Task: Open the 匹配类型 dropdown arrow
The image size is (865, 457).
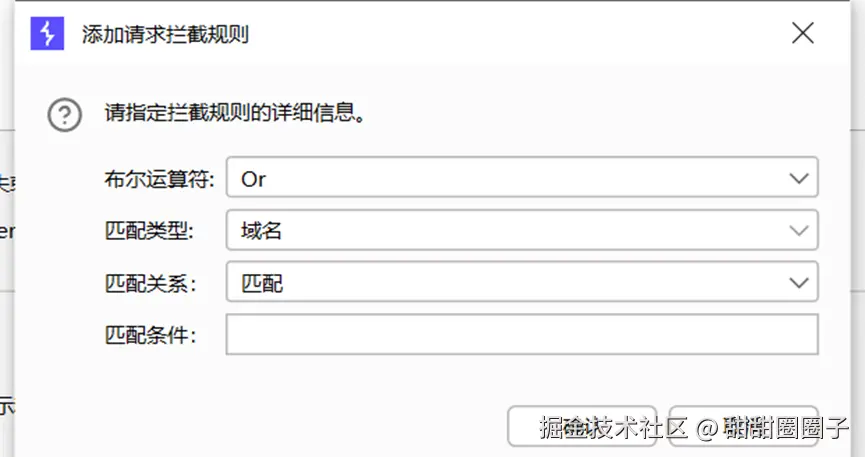Action: pos(798,230)
